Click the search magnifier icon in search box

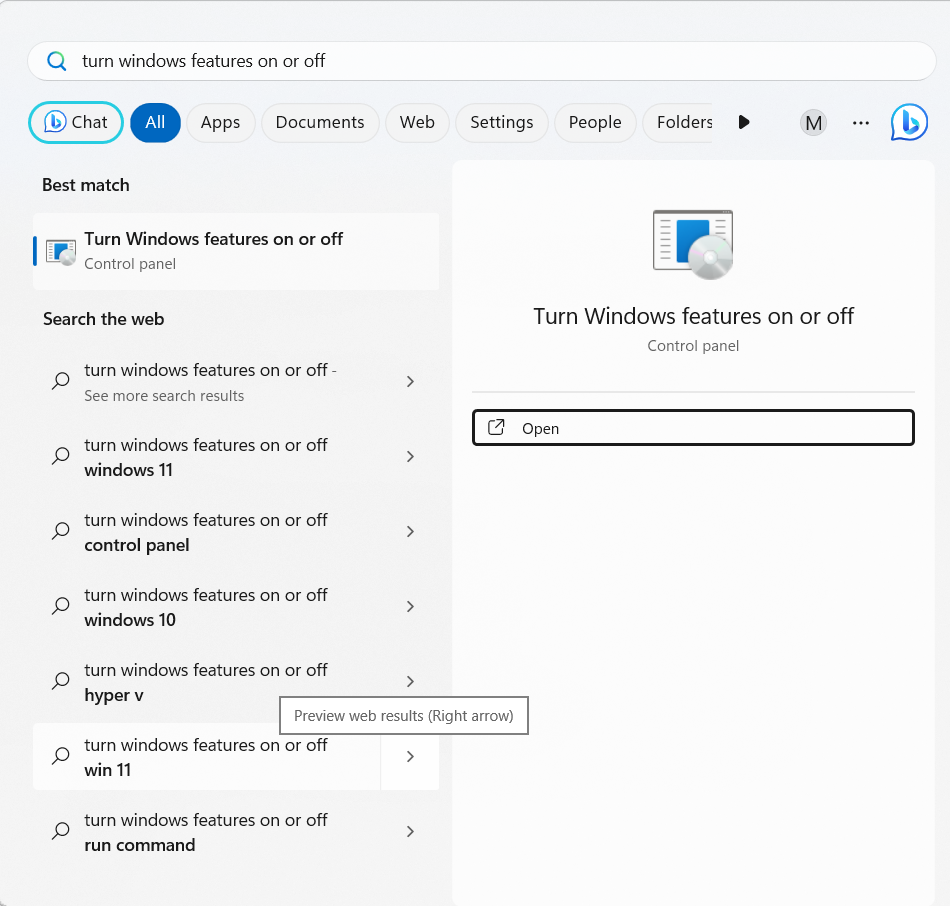click(57, 61)
